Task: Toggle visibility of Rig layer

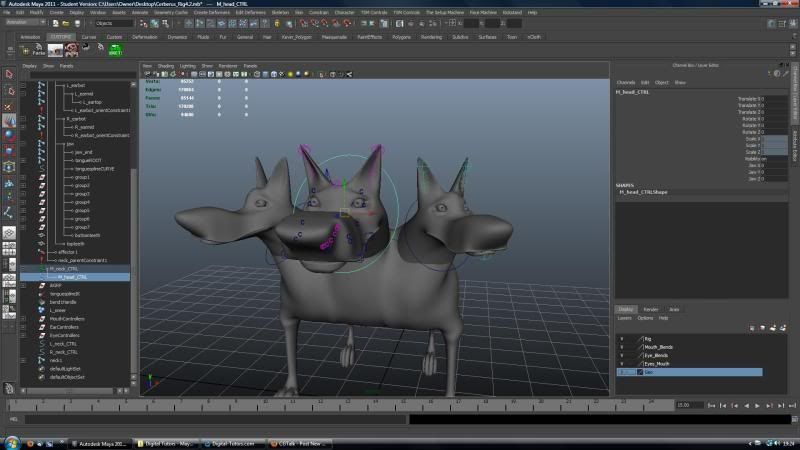Action: (621, 338)
